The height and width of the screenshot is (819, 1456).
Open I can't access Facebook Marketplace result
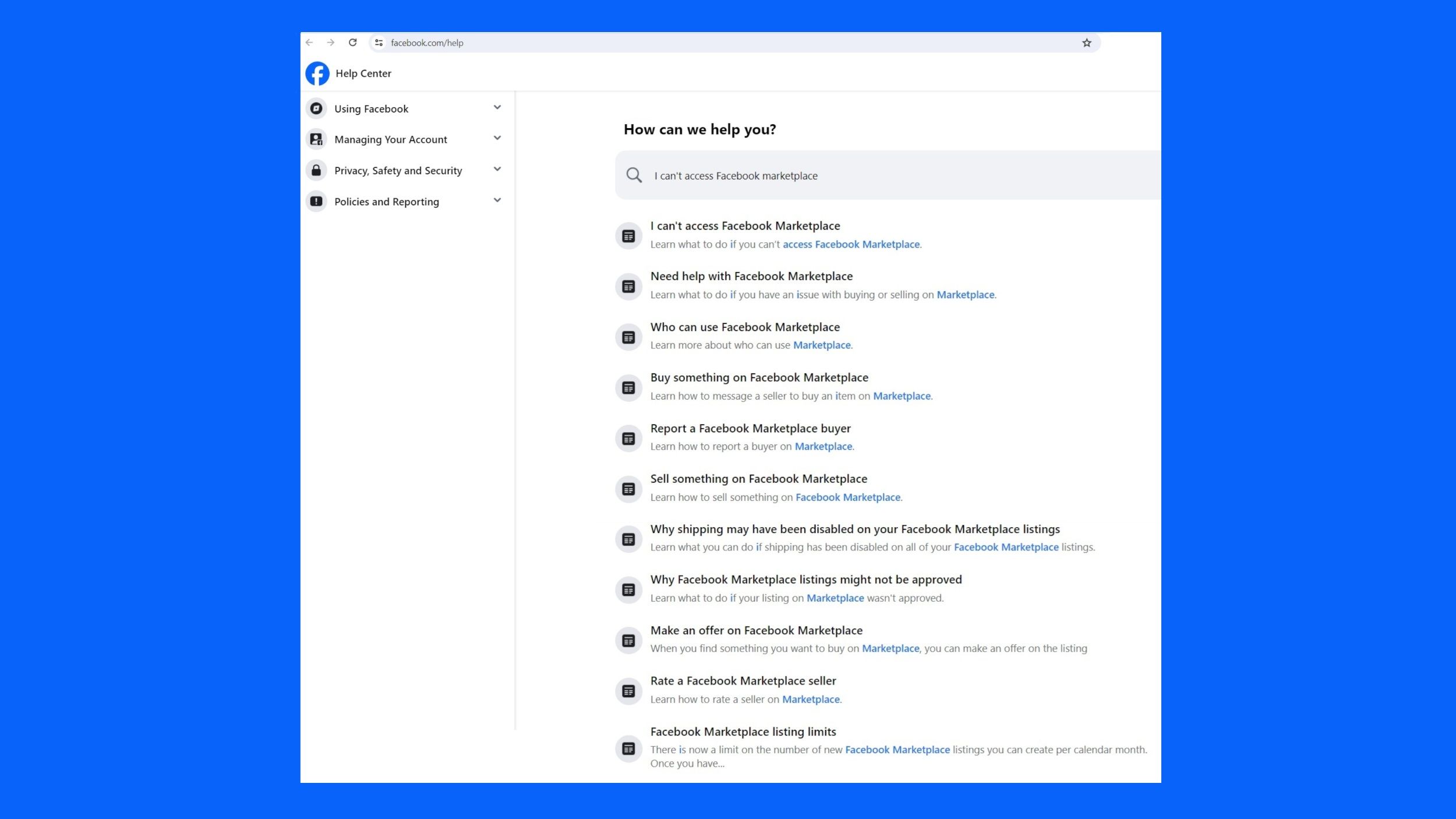pyautogui.click(x=745, y=226)
